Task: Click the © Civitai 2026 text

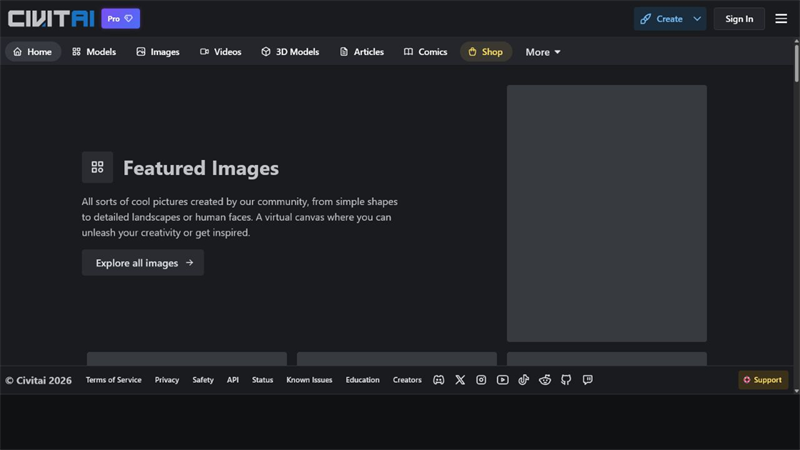Action: pyautogui.click(x=39, y=380)
